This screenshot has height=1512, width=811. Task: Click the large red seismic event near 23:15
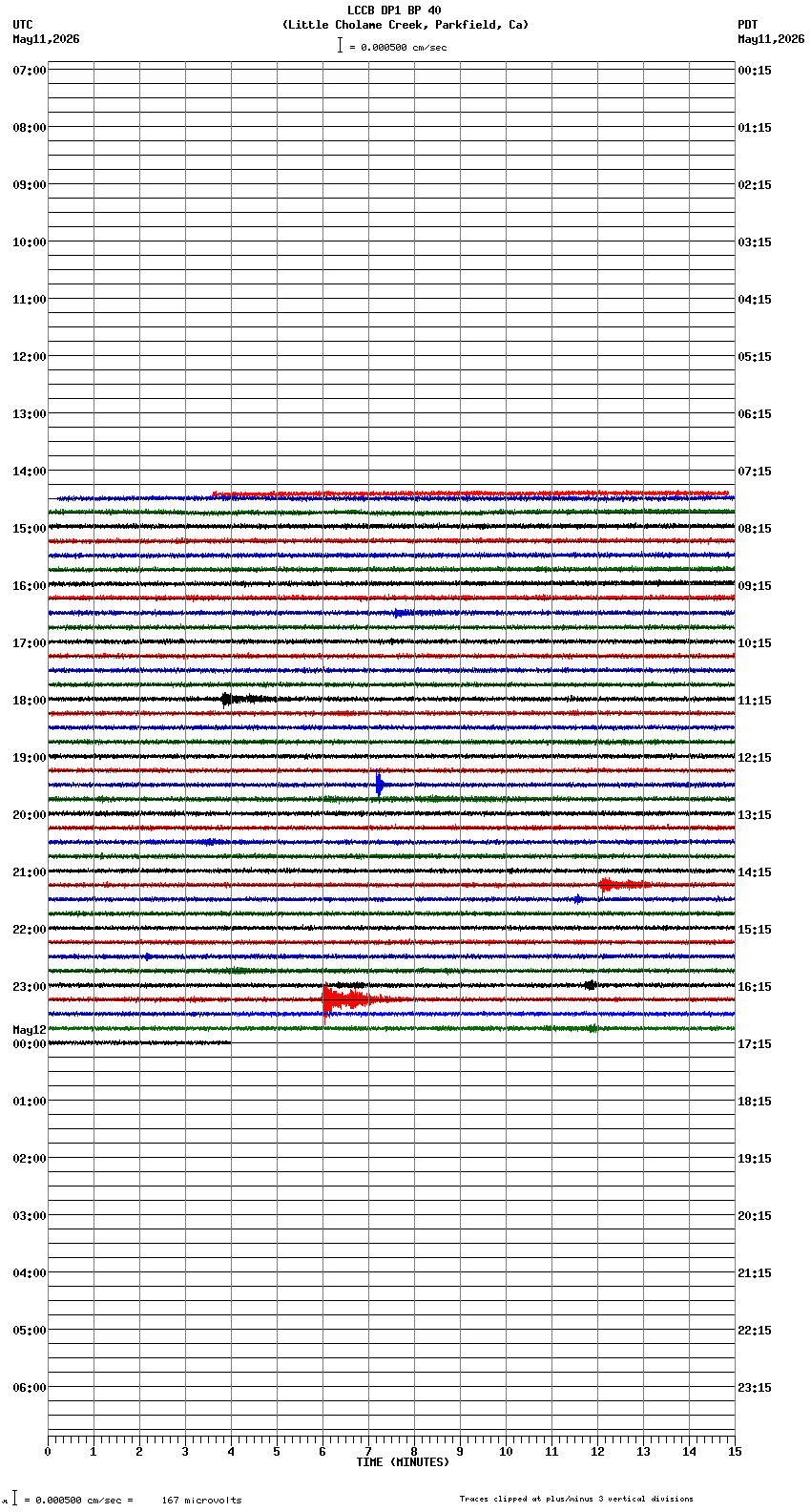pyautogui.click(x=348, y=1000)
